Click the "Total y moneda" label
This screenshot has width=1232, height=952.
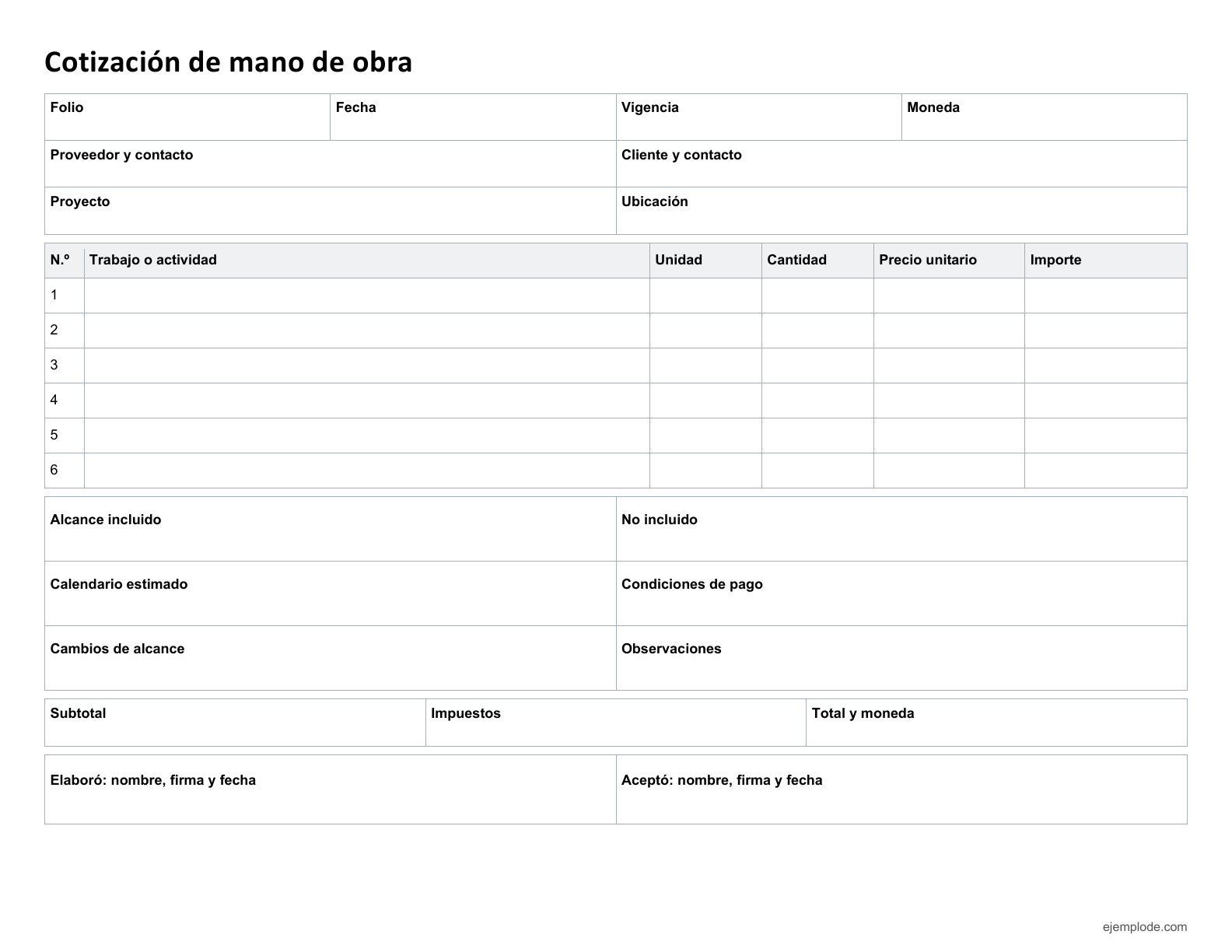863,713
